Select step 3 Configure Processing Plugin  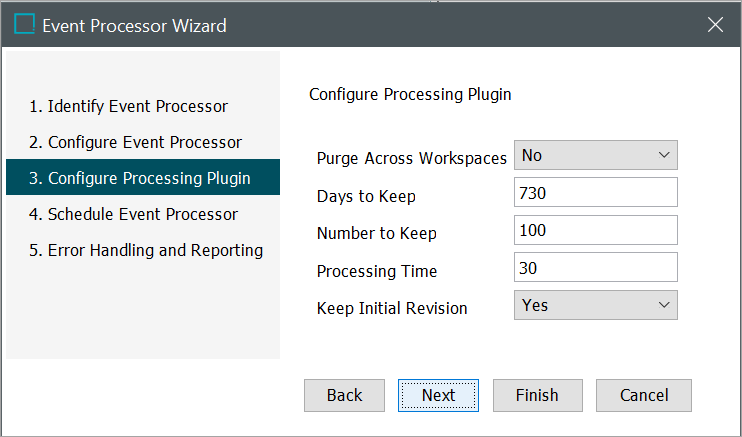click(139, 178)
